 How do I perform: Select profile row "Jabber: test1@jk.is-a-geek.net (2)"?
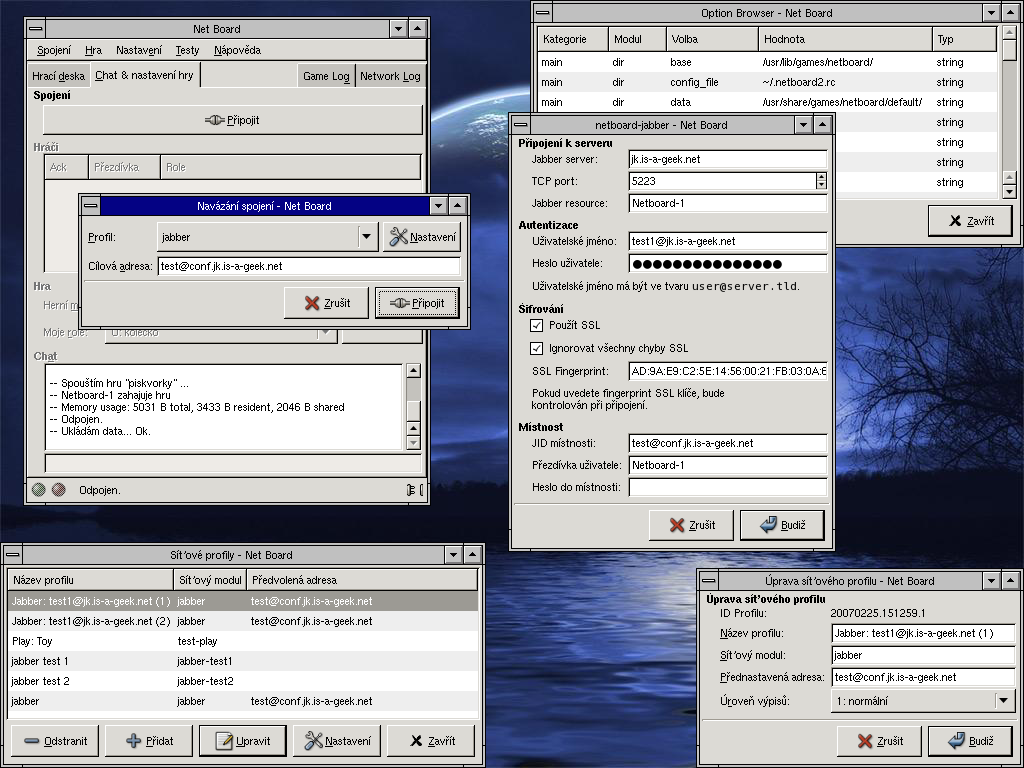pyautogui.click(x=243, y=621)
